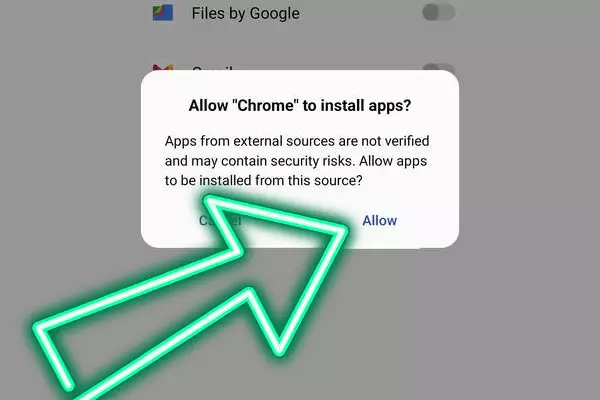Enable the Files by Google switch
The height and width of the screenshot is (400, 600).
coord(439,13)
